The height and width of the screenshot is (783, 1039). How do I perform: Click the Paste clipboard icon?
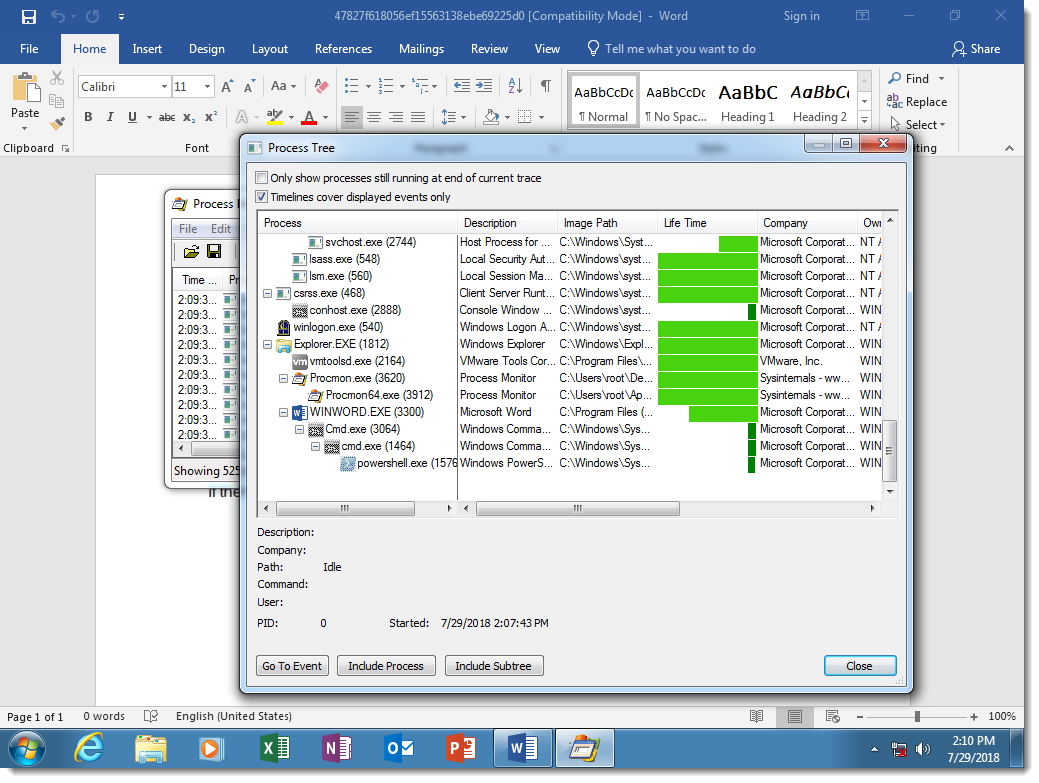26,88
